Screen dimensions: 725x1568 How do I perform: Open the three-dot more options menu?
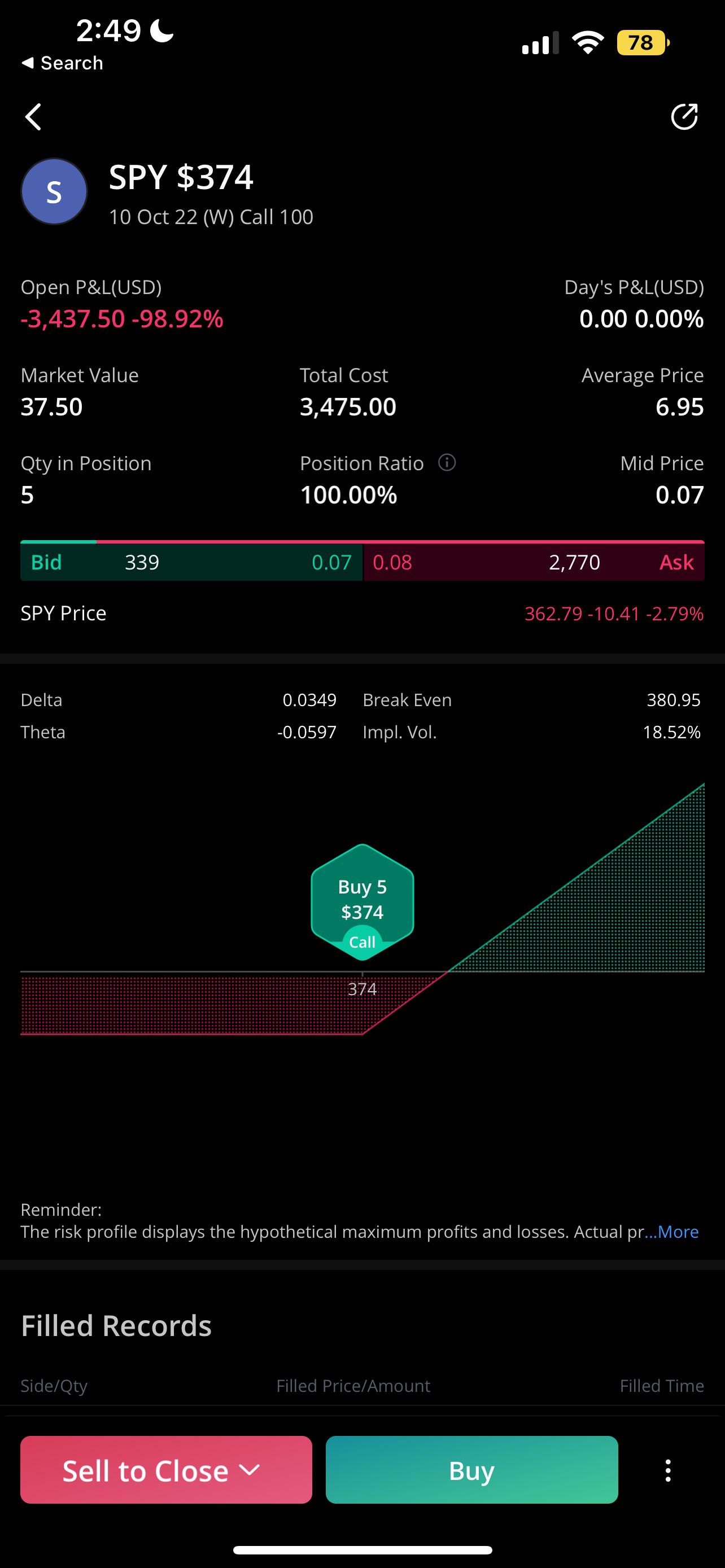coord(668,1470)
